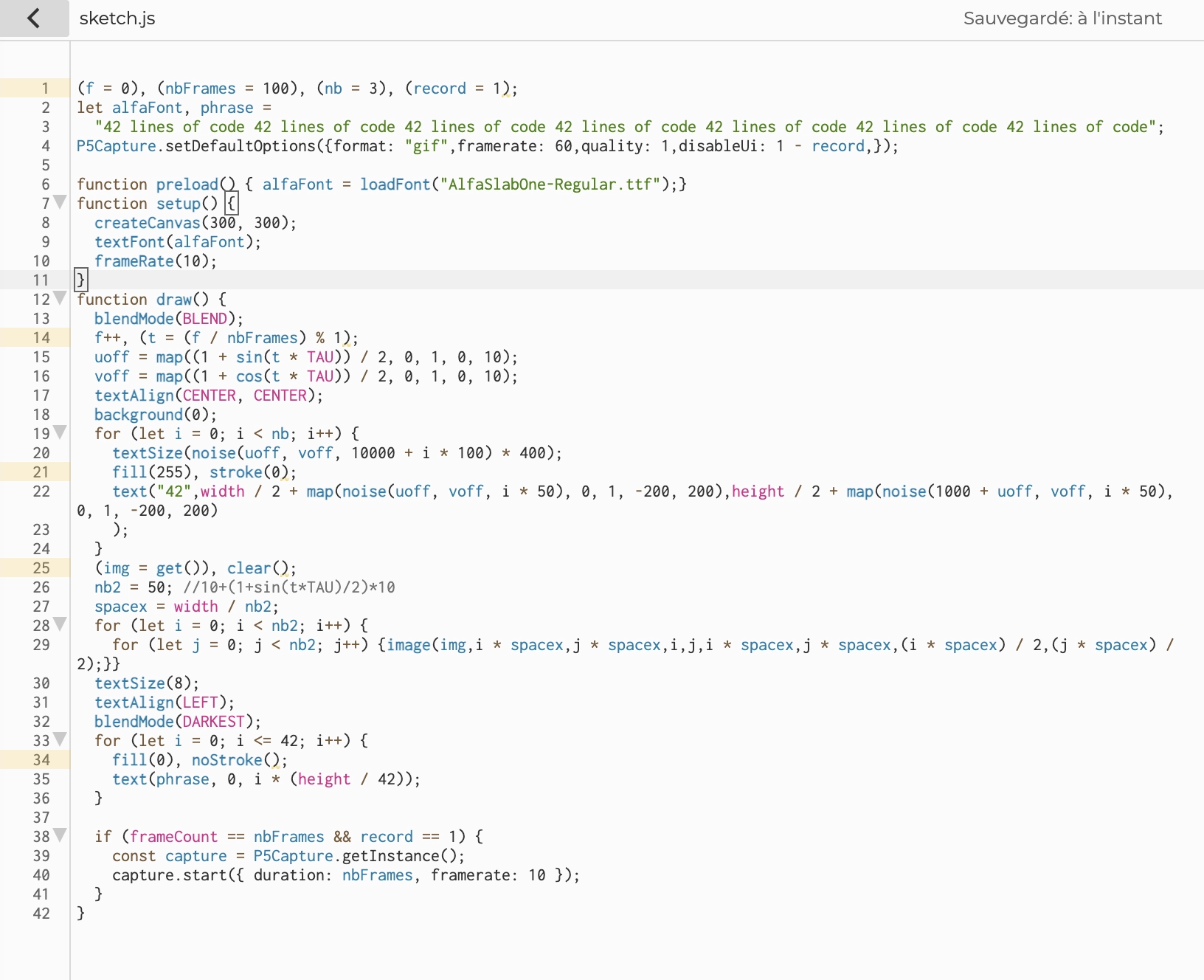Fold the for loop at line 33
The width and height of the screenshot is (1204, 980).
(60, 739)
